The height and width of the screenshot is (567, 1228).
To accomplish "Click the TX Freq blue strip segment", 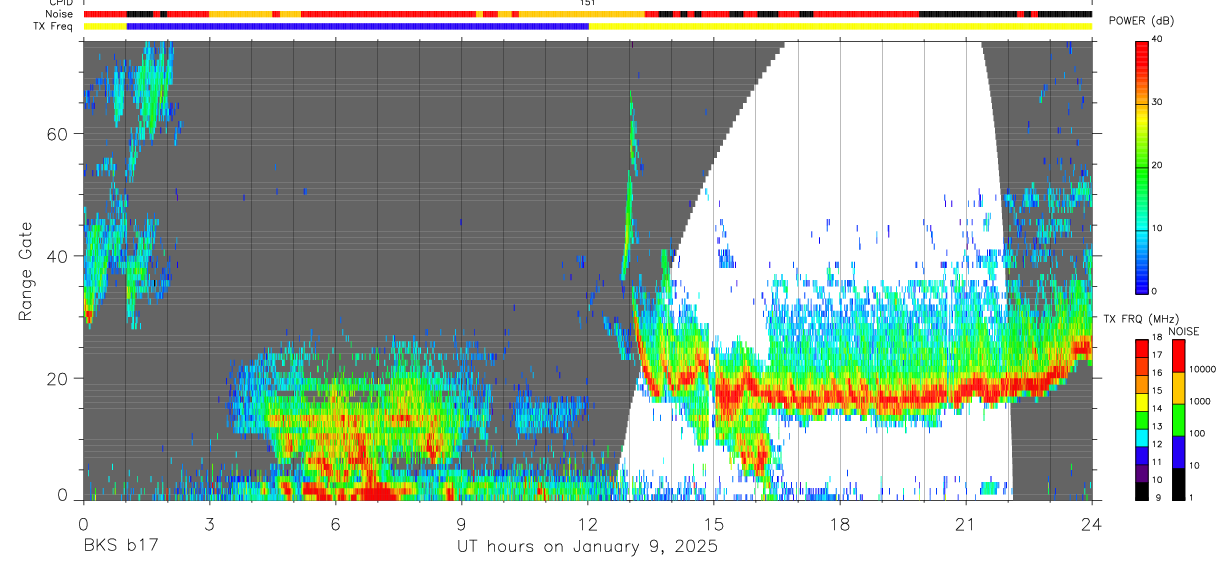I will point(357,26).
